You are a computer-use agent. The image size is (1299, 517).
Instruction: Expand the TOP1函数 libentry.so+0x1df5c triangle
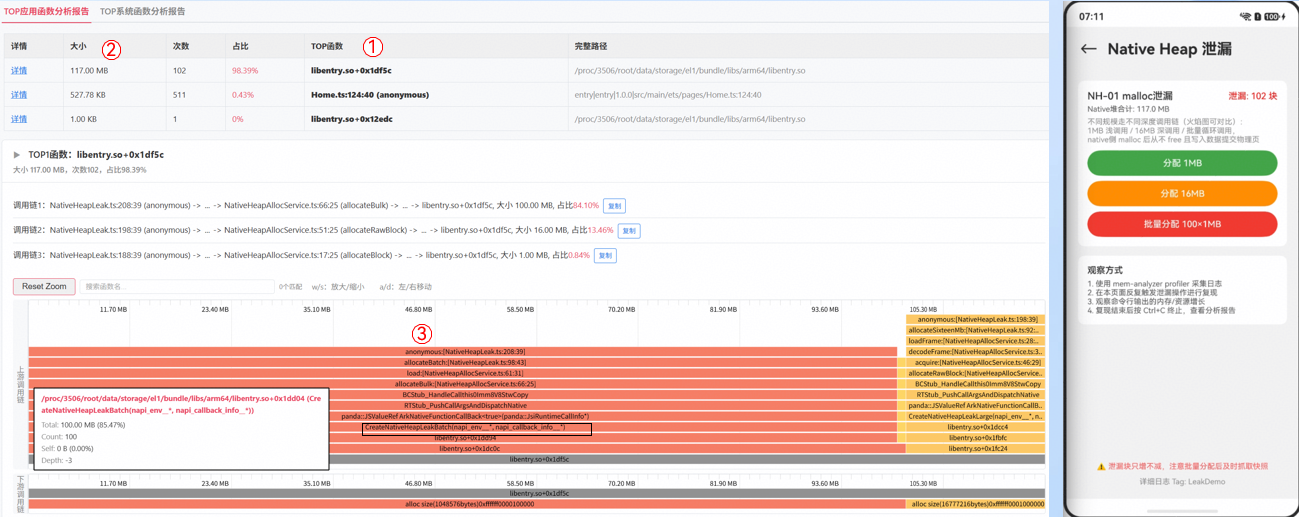coord(16,155)
